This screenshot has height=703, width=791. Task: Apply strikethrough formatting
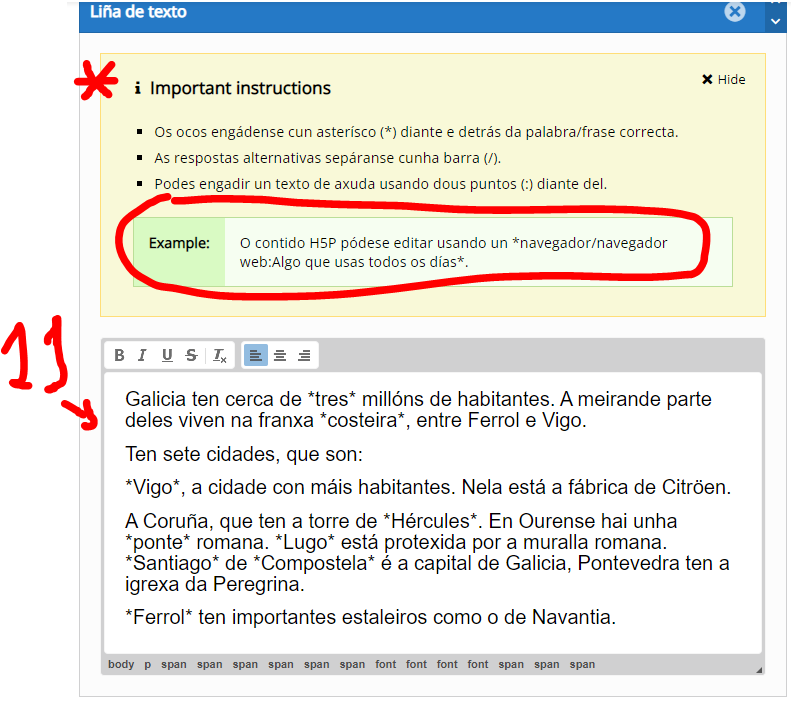pos(190,355)
